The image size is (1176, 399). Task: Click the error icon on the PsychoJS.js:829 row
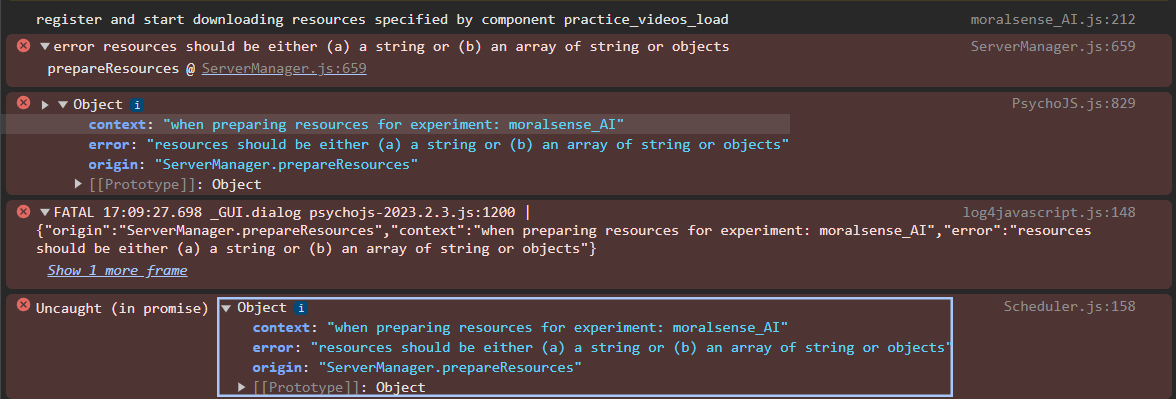point(23,104)
